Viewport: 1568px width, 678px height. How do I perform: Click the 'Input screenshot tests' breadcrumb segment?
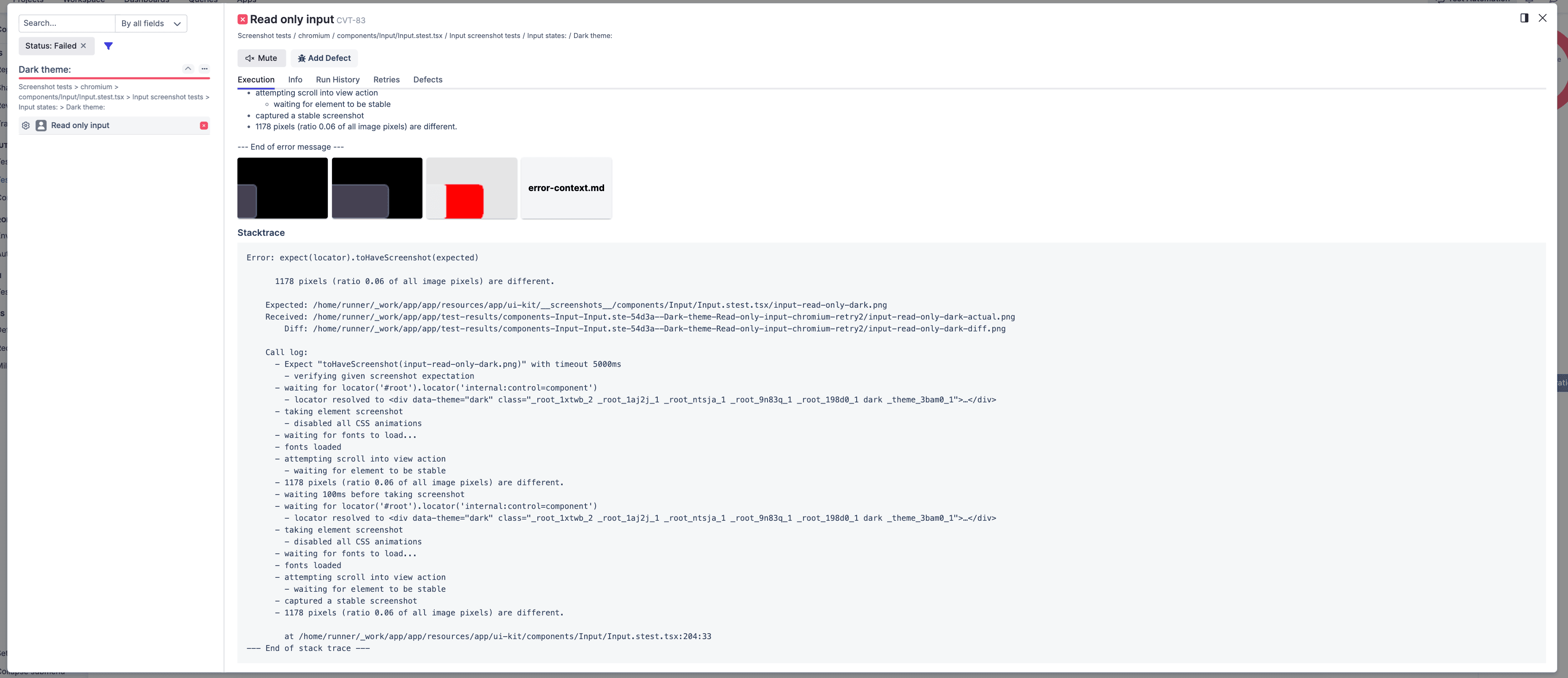tap(485, 36)
